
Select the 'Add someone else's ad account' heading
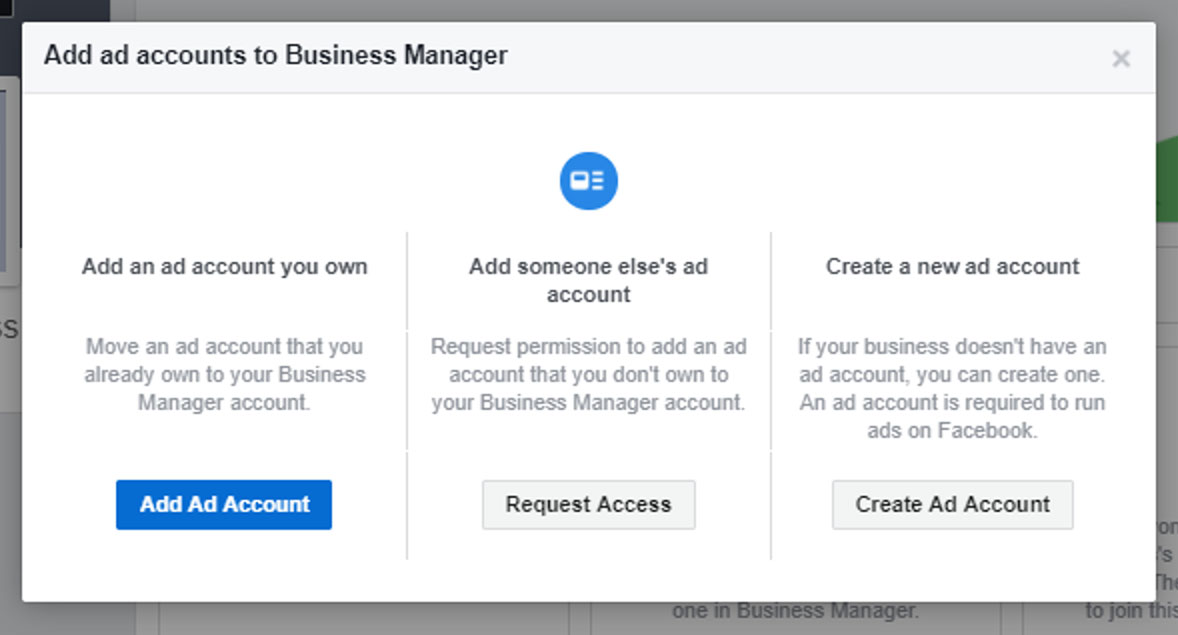(588, 281)
